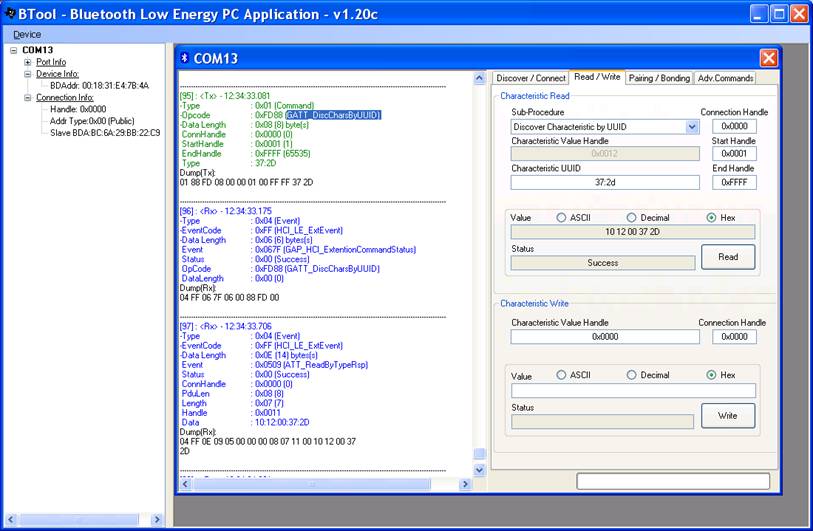This screenshot has height=531, width=813.
Task: Collapse the Device Info node
Action: click(x=27, y=74)
